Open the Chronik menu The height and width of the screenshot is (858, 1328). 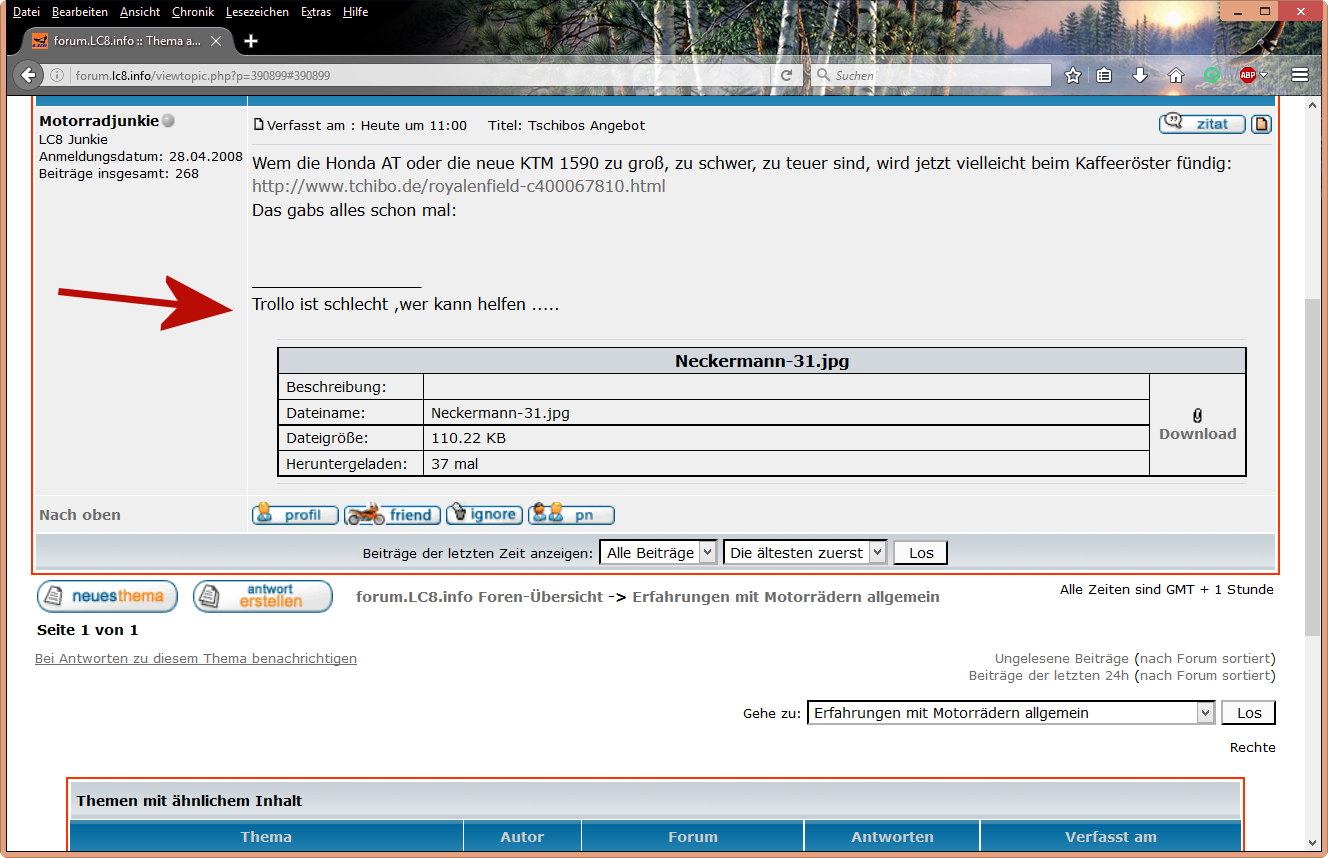coord(192,12)
